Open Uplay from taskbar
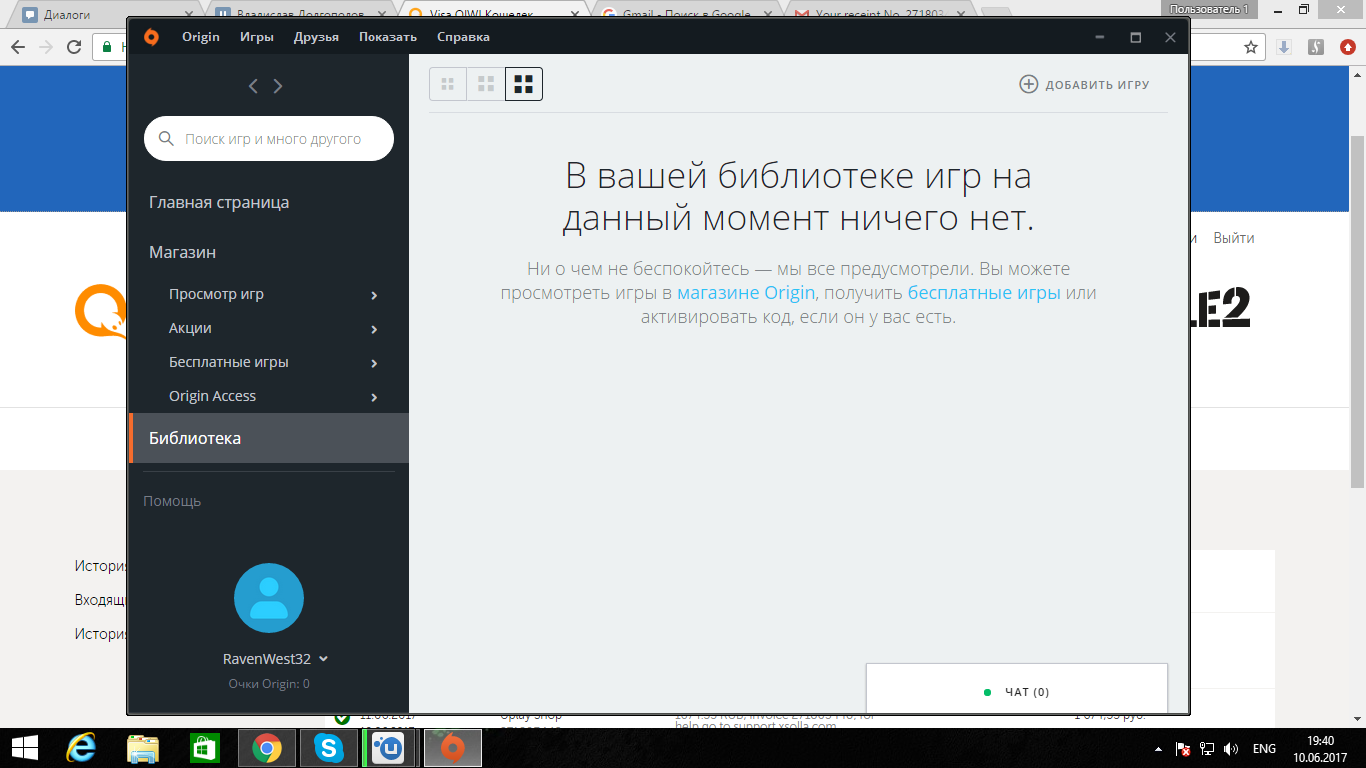This screenshot has width=1366, height=768. (x=391, y=747)
